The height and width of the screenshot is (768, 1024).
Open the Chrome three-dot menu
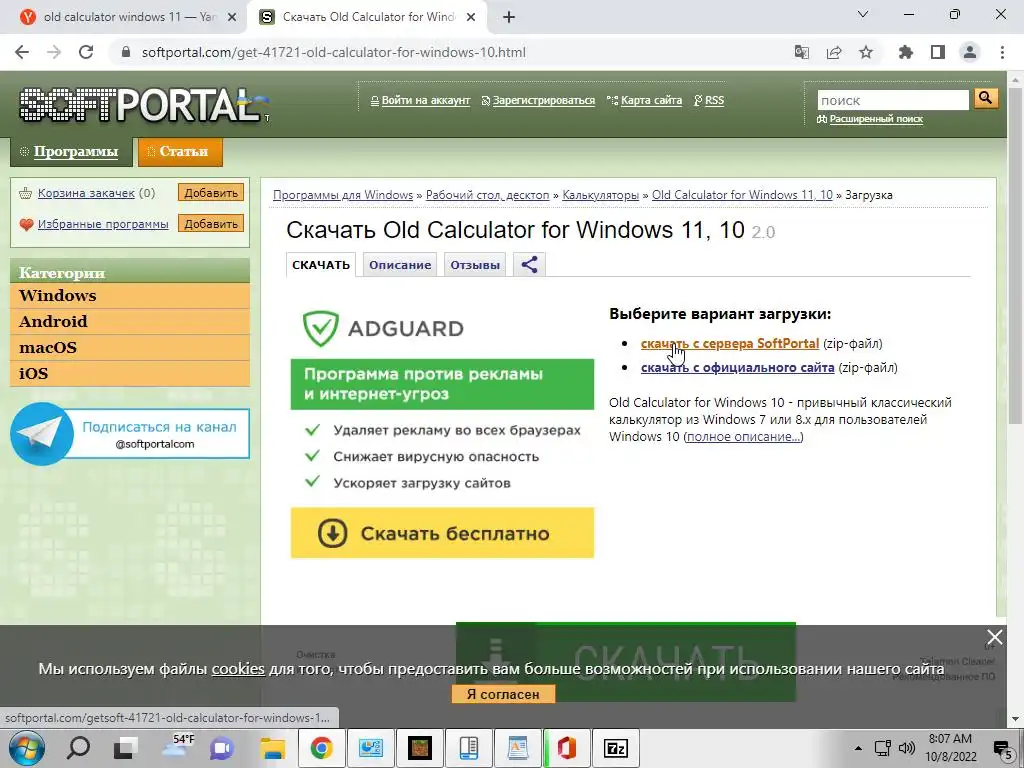point(1002,52)
